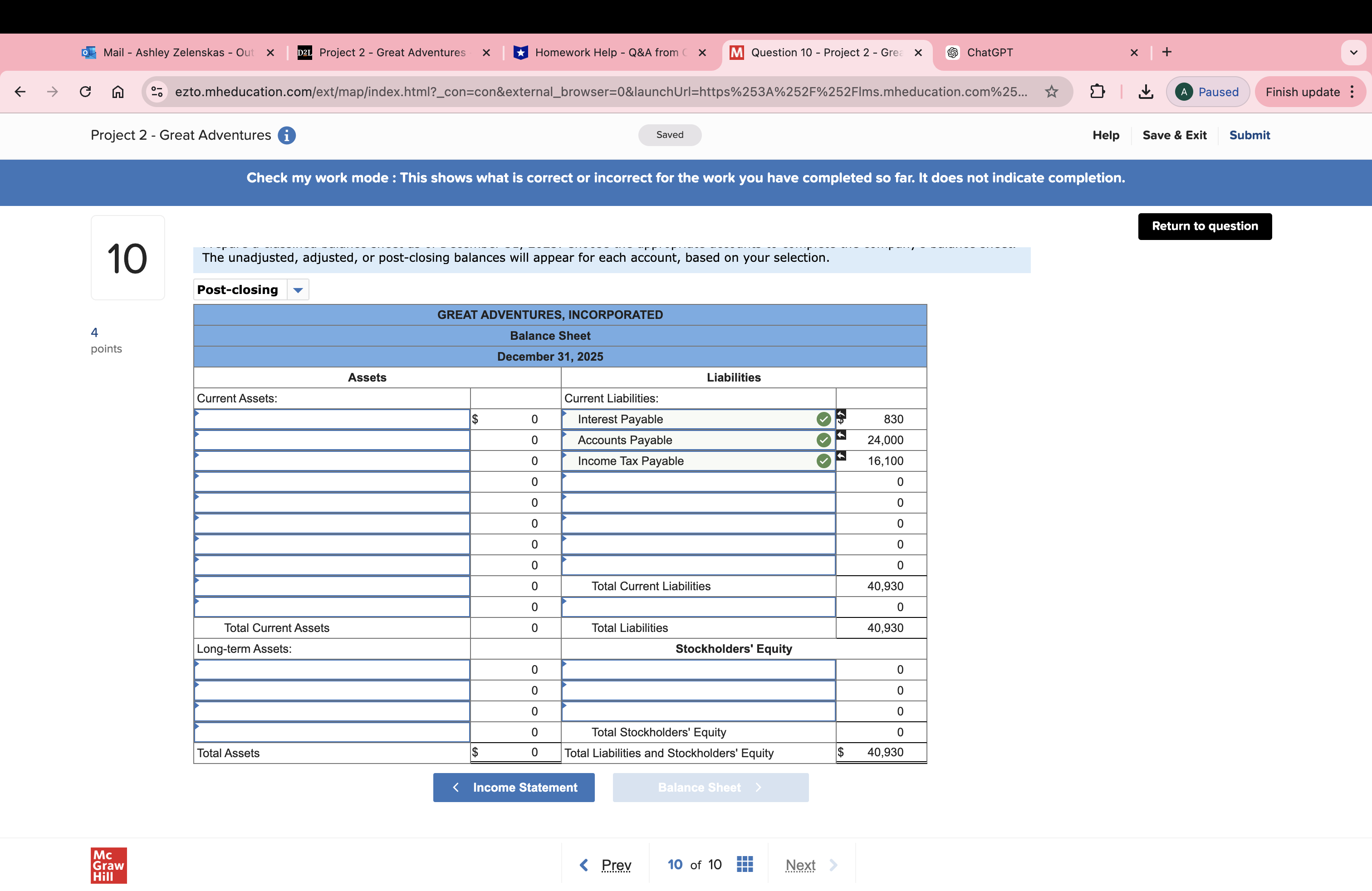Click the green checkmark on Interest Payable

(823, 419)
